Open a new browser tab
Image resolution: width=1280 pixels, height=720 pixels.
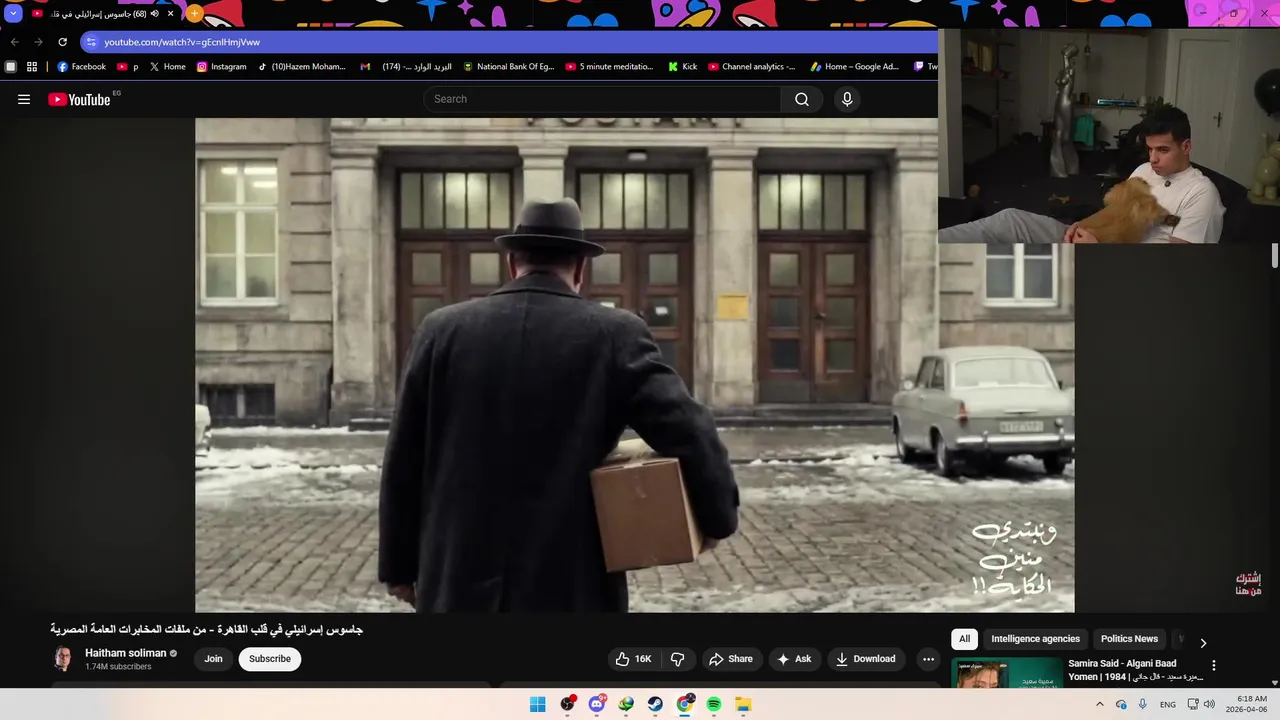tap(194, 14)
